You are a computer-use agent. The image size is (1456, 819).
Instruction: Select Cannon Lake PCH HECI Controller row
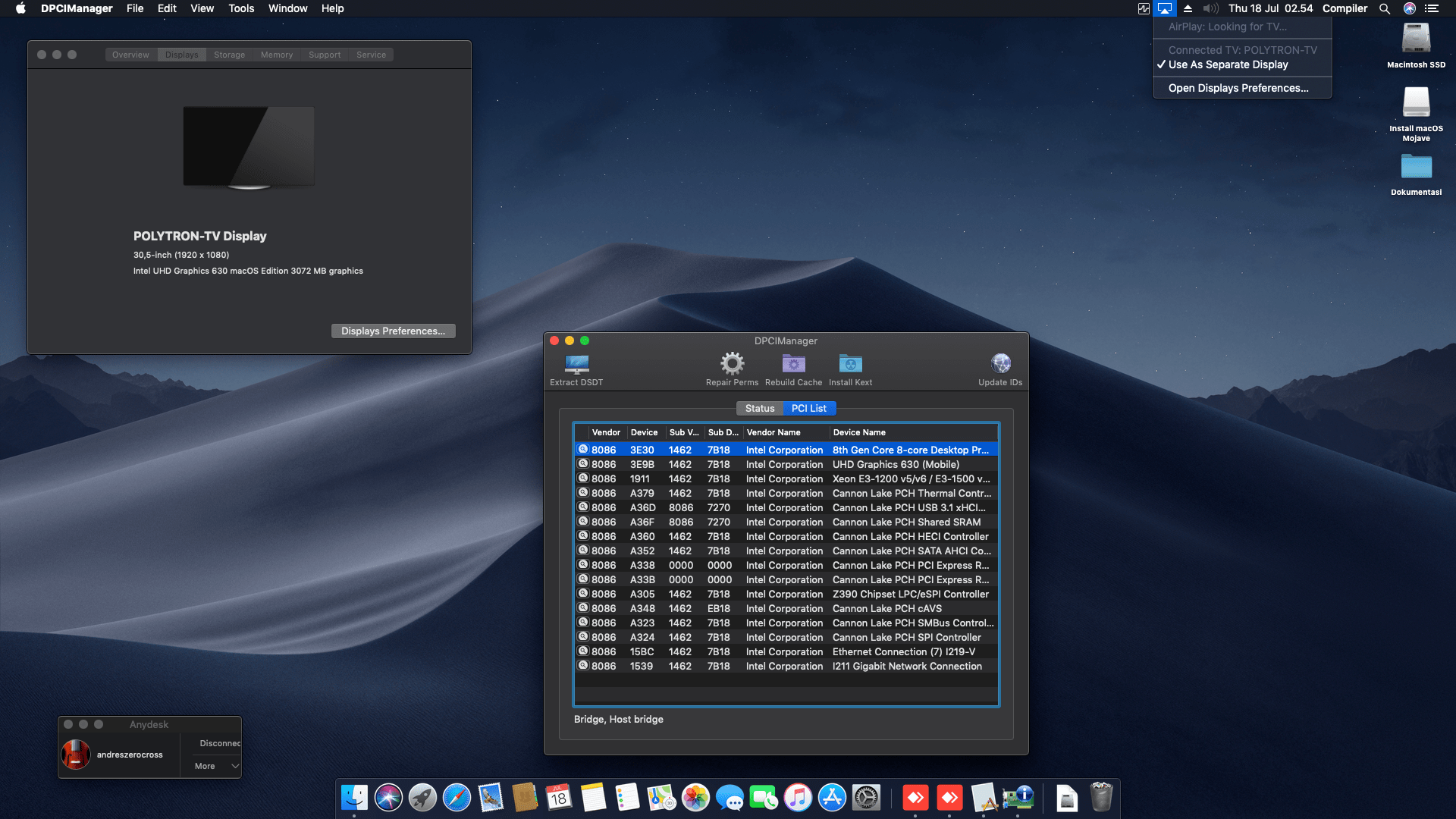click(x=786, y=536)
